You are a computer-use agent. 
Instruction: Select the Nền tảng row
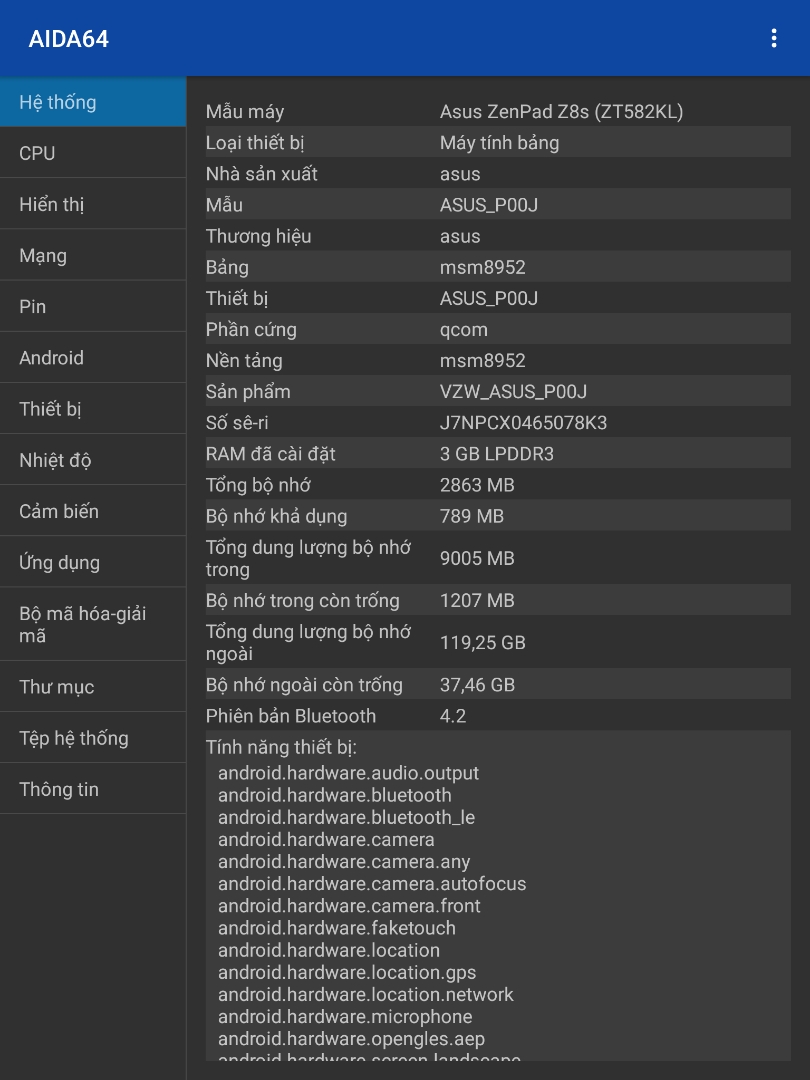click(498, 360)
